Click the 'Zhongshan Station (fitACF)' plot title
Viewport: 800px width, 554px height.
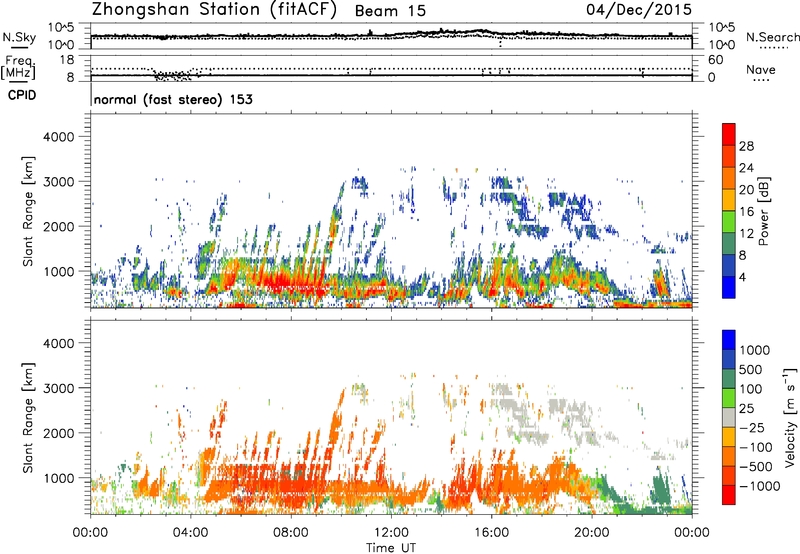point(214,10)
